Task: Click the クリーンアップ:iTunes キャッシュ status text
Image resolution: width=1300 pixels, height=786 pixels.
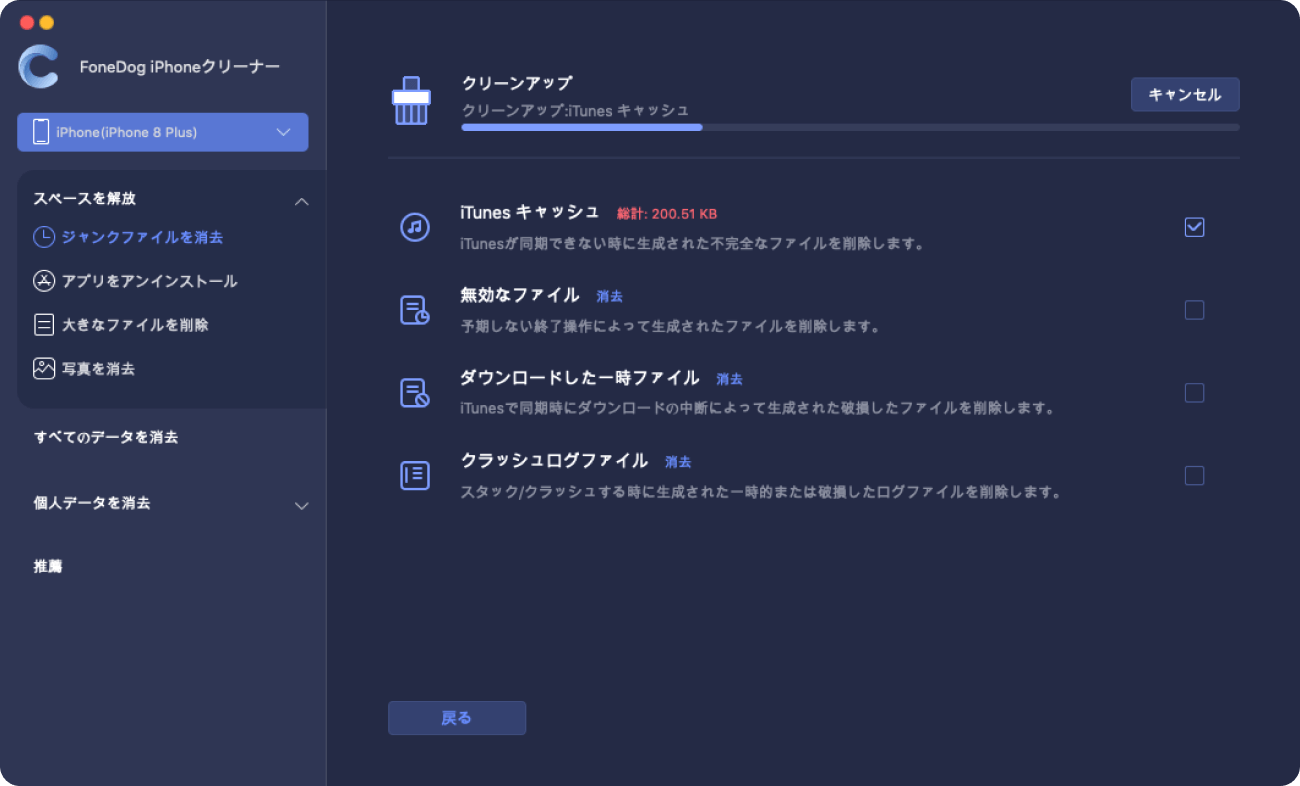Action: coord(575,110)
